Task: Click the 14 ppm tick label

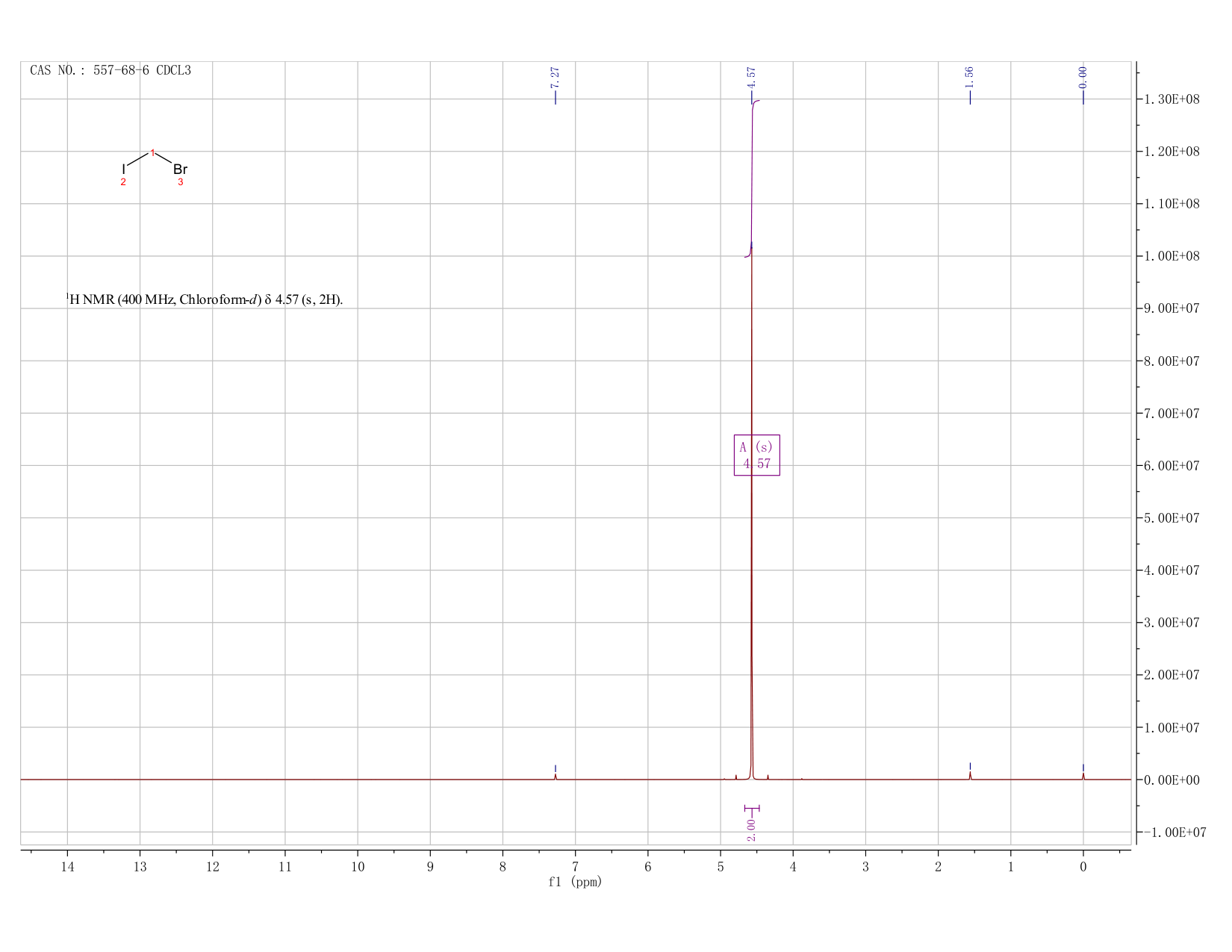Action: click(67, 867)
